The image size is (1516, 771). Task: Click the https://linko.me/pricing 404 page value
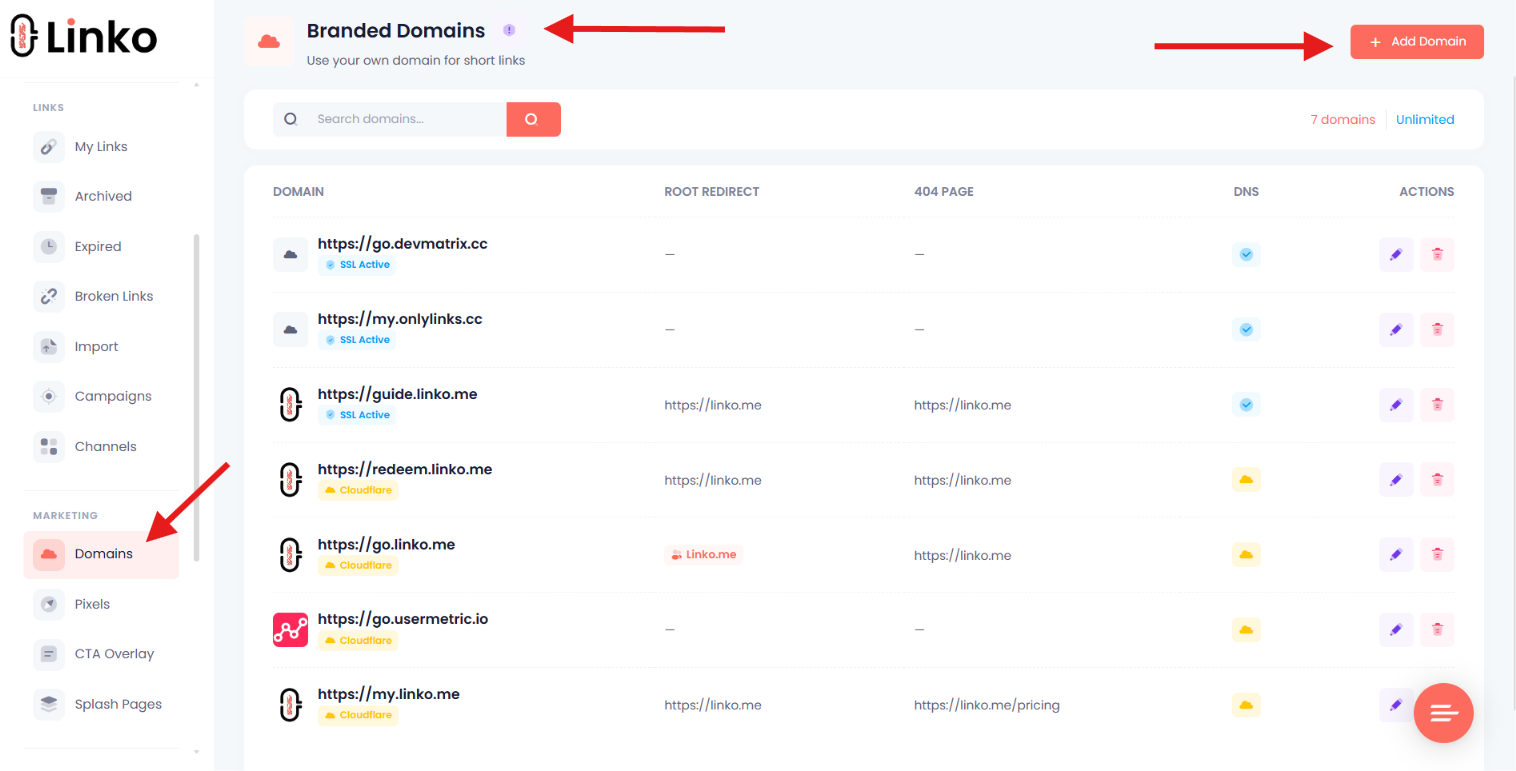click(987, 705)
